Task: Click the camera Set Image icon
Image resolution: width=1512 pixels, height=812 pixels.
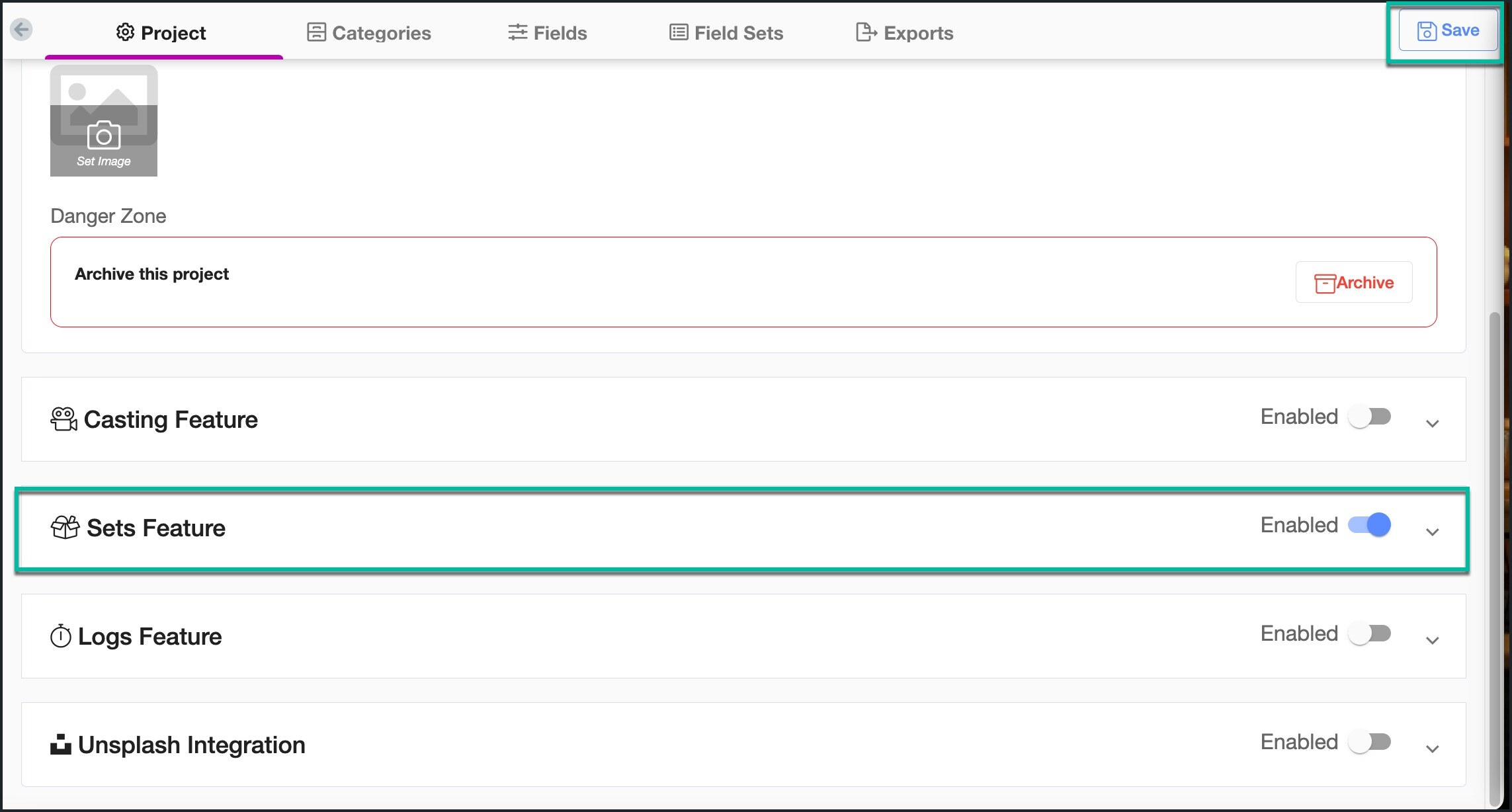Action: 104,135
